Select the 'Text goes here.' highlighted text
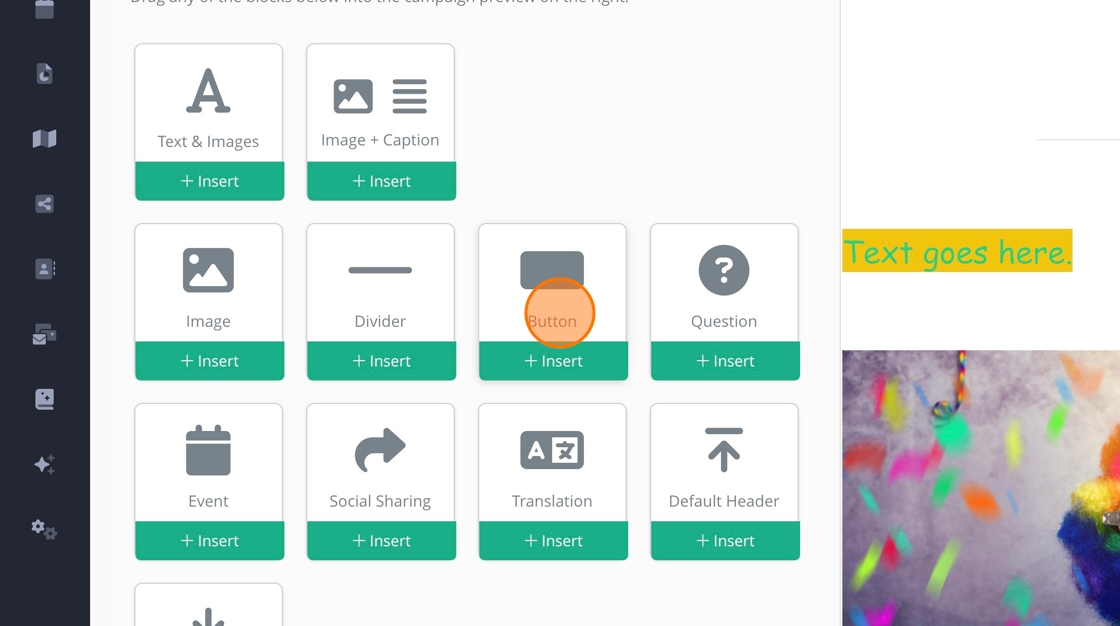The height and width of the screenshot is (626, 1120). 957,251
